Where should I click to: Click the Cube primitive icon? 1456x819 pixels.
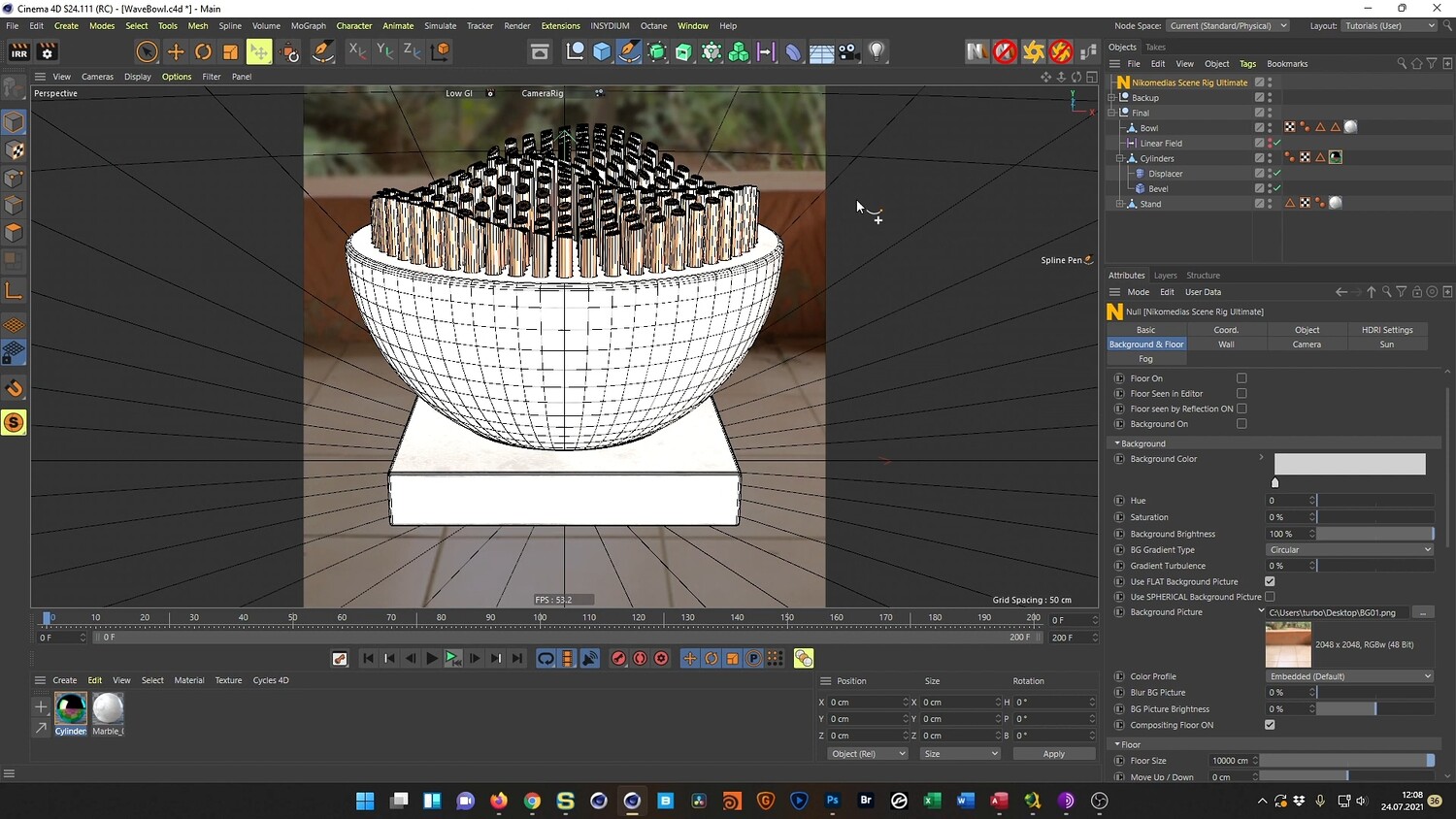pyautogui.click(x=602, y=51)
